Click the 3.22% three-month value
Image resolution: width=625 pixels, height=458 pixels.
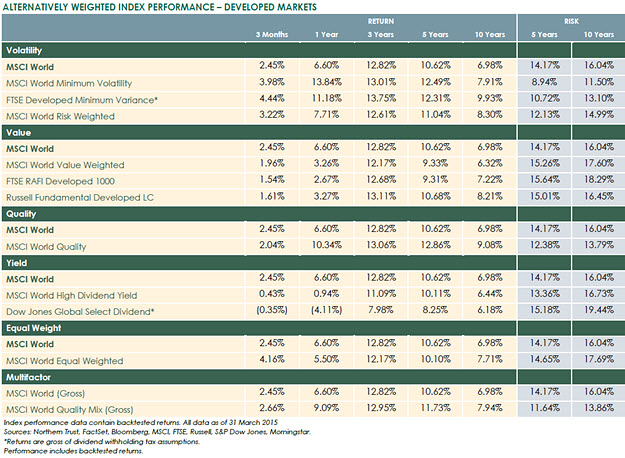tap(272, 115)
